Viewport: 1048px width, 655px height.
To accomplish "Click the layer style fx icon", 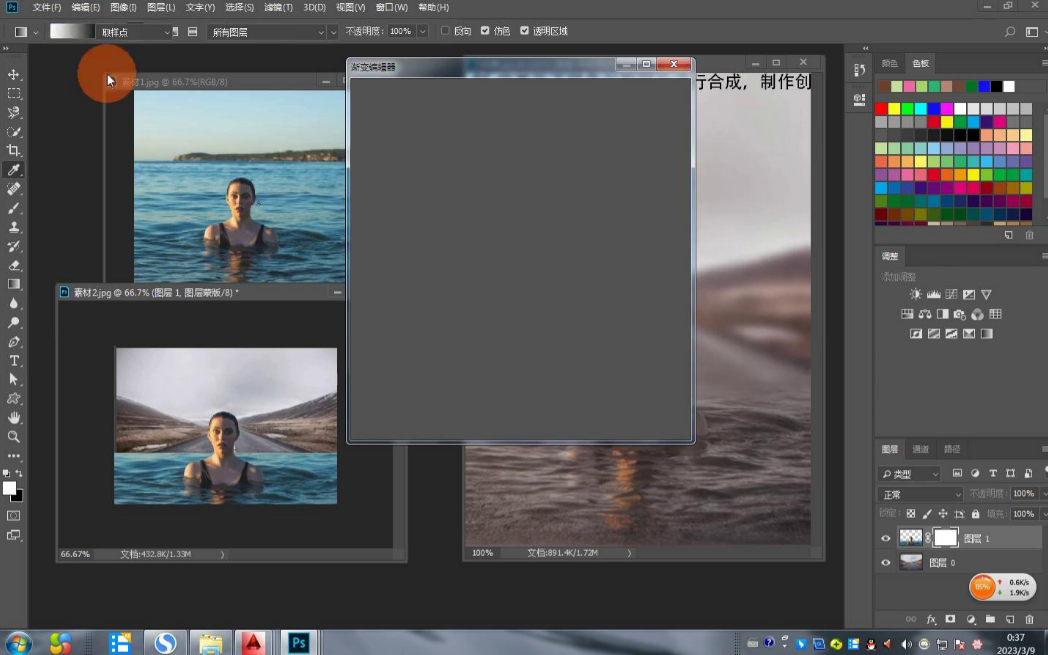I will tap(931, 620).
